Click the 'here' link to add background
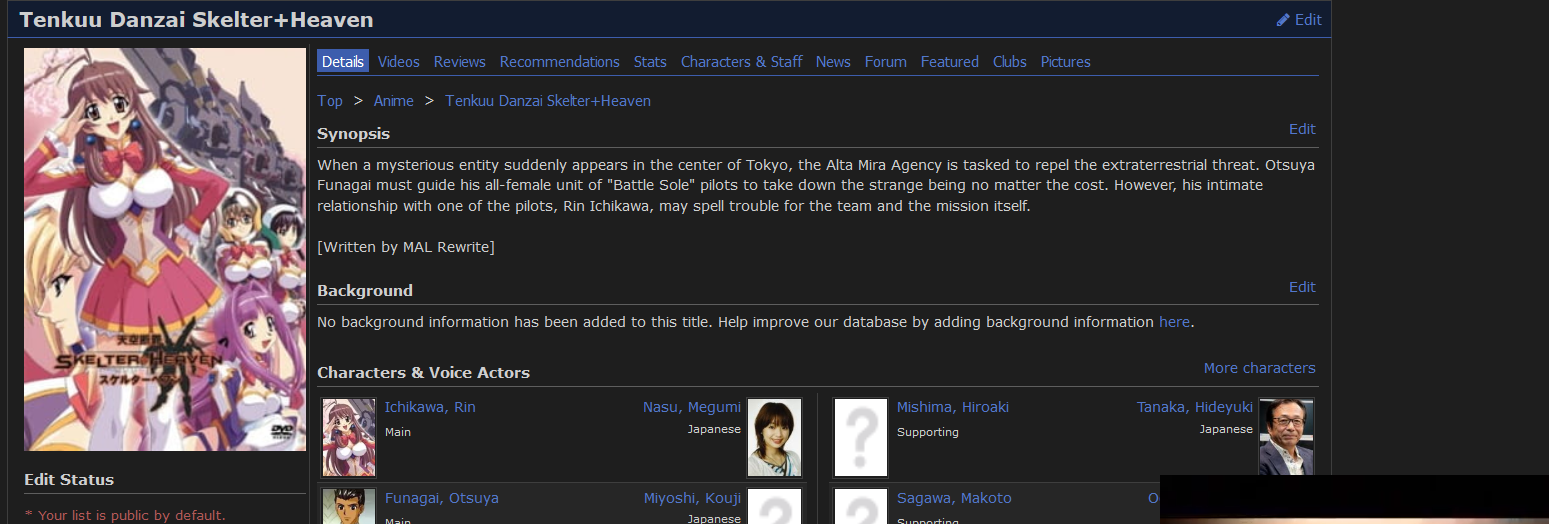The image size is (1549, 524). (1175, 322)
